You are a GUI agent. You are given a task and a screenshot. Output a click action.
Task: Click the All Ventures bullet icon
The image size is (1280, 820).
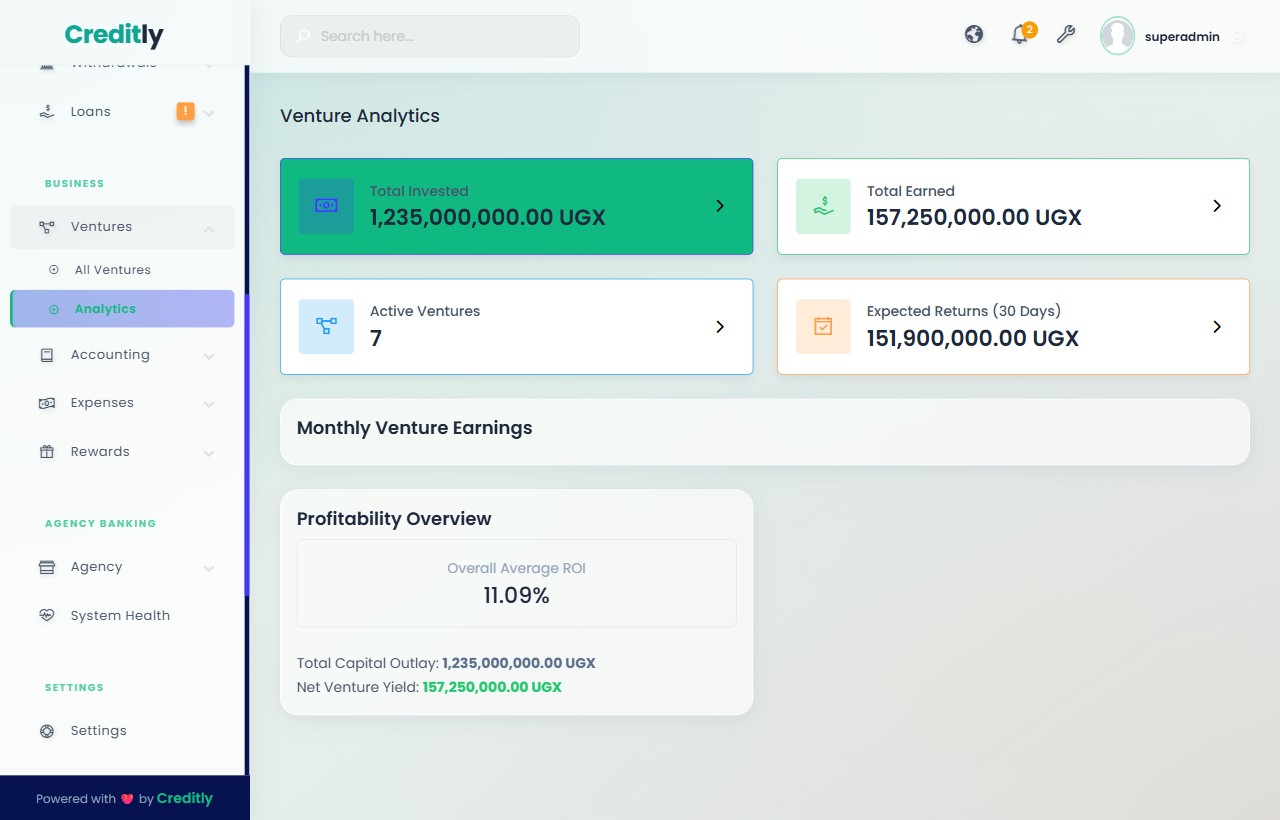(54, 270)
